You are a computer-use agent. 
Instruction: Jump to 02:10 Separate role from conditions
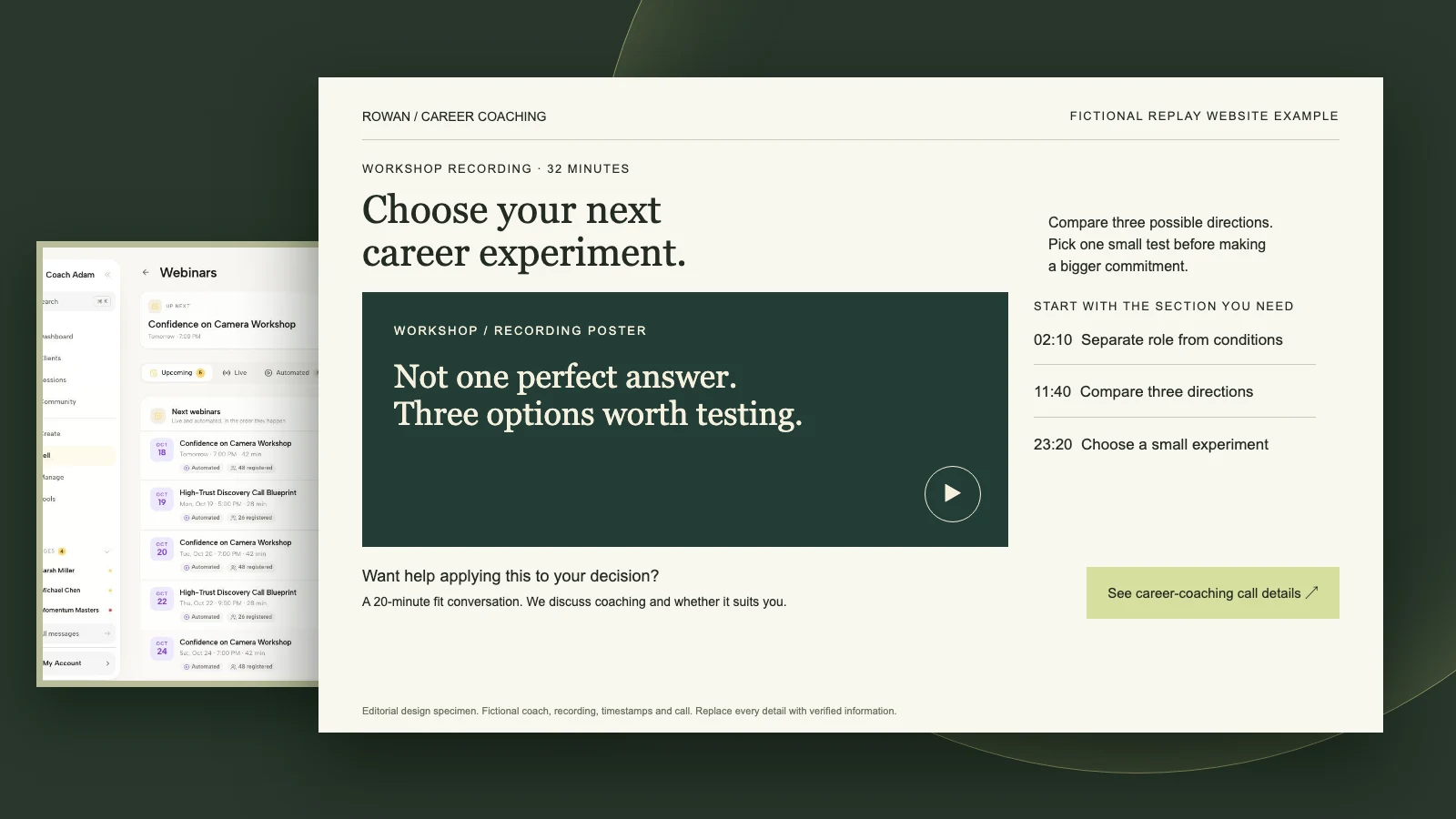[1158, 339]
